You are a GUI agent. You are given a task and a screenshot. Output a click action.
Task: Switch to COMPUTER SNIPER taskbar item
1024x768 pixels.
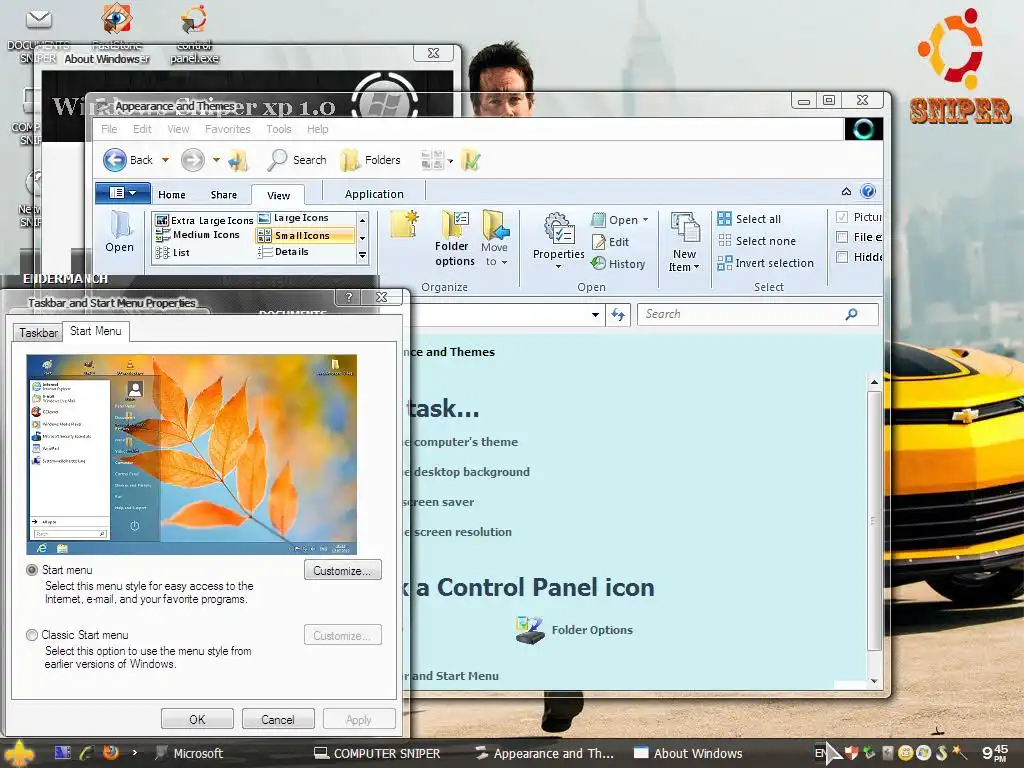[x=377, y=753]
